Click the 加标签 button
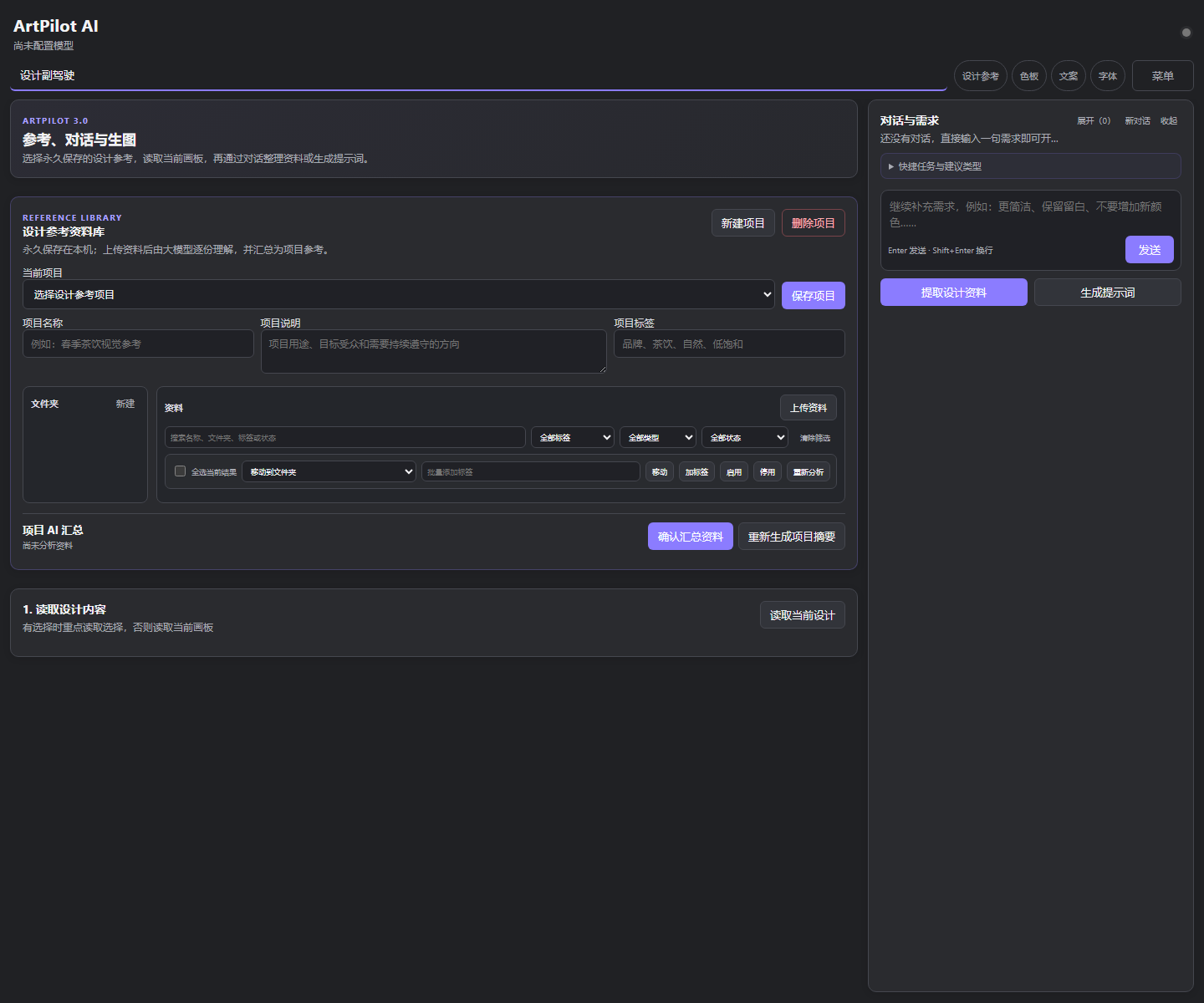Image resolution: width=1204 pixels, height=1003 pixels. point(696,472)
